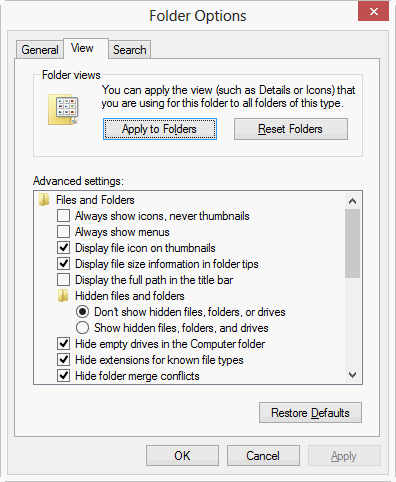Select the Files and Folders tree item
Image resolution: width=396 pixels, height=482 pixels.
coord(95,200)
